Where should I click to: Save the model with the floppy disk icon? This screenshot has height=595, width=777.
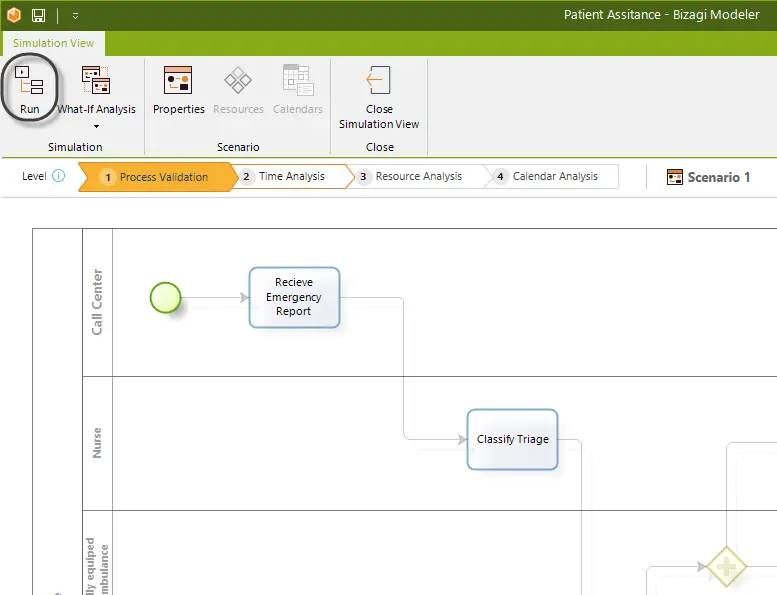[x=39, y=15]
